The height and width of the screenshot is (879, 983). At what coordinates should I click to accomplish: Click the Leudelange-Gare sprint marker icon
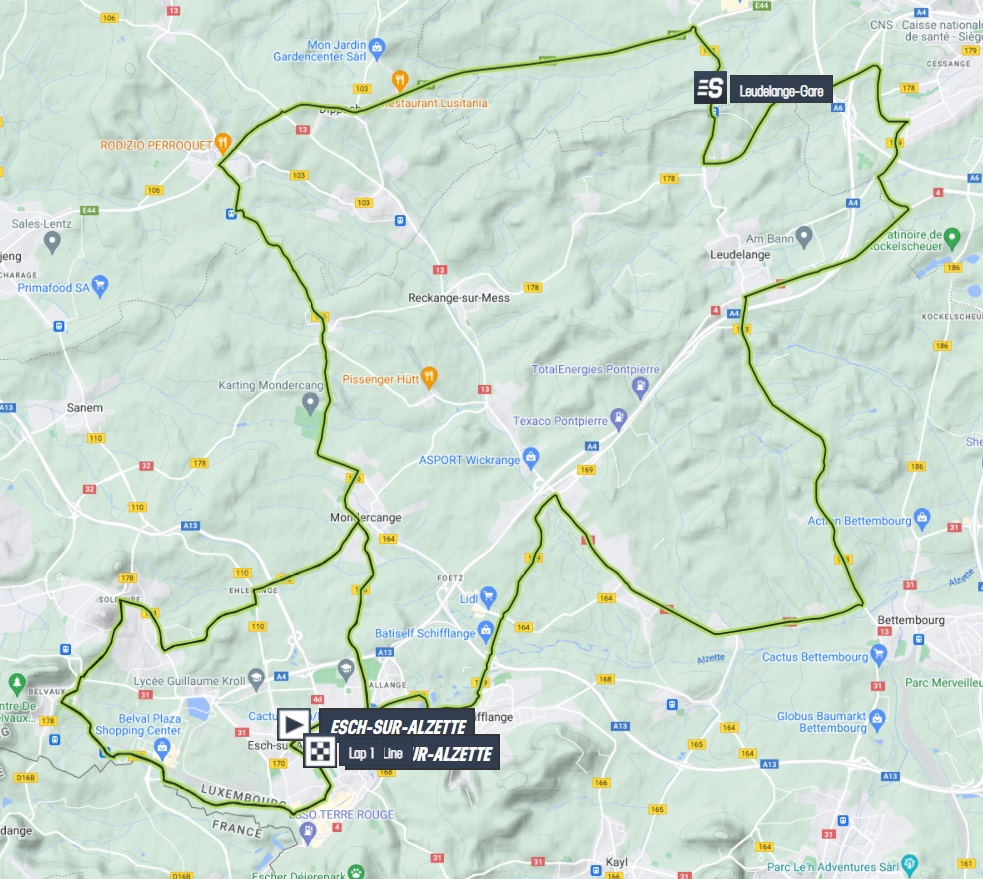[710, 88]
